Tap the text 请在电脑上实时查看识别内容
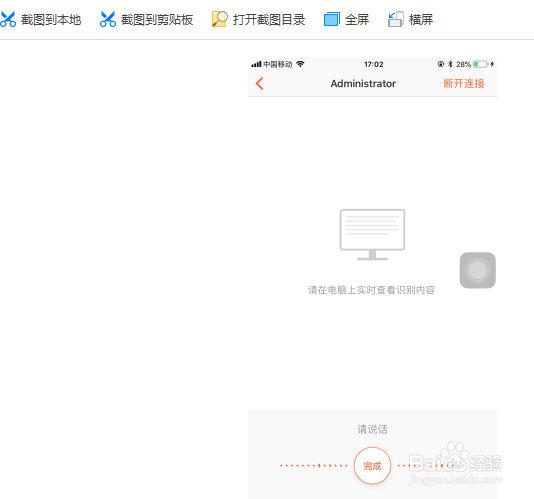This screenshot has height=499, width=534. [x=372, y=290]
